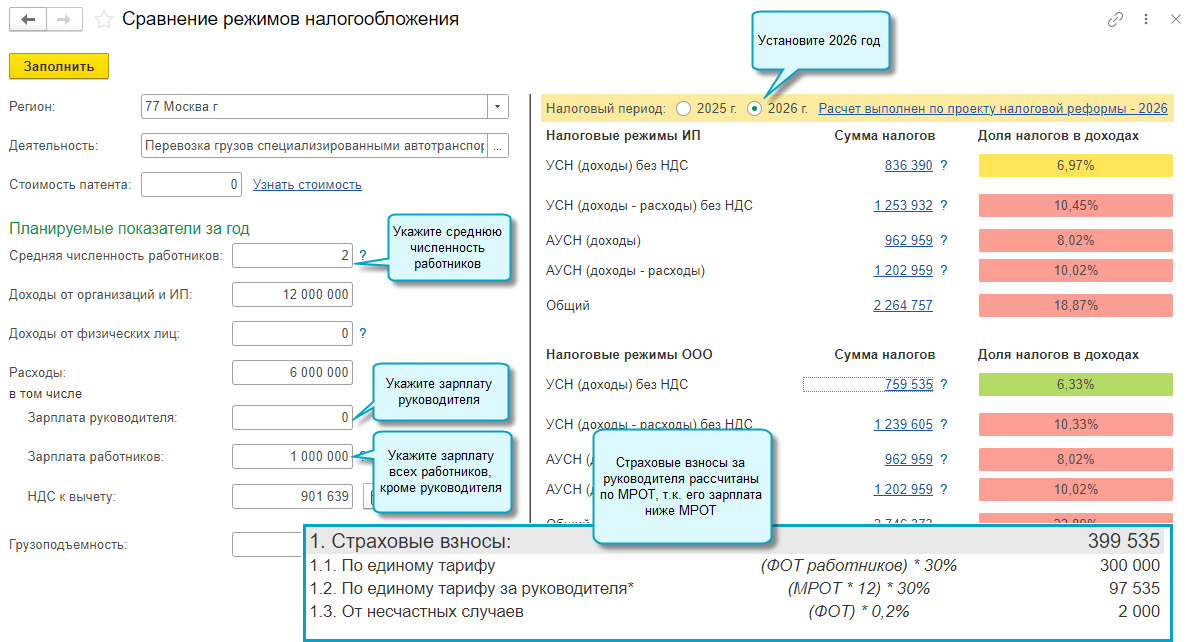This screenshot has width=1193, height=642.
Task: Open Деятельность selection with ellipsis button
Action: 497,146
